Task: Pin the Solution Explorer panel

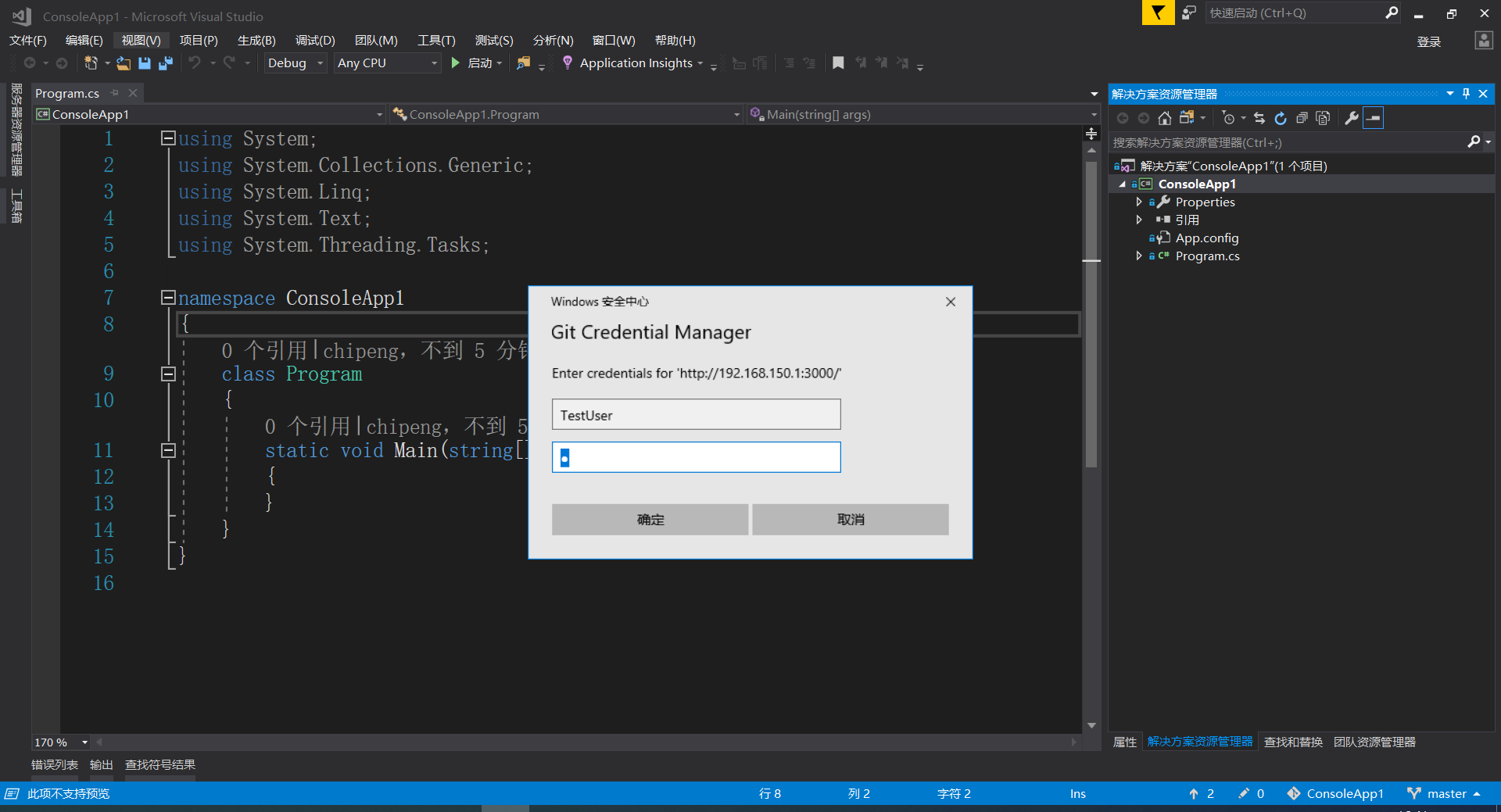Action: coord(1466,94)
